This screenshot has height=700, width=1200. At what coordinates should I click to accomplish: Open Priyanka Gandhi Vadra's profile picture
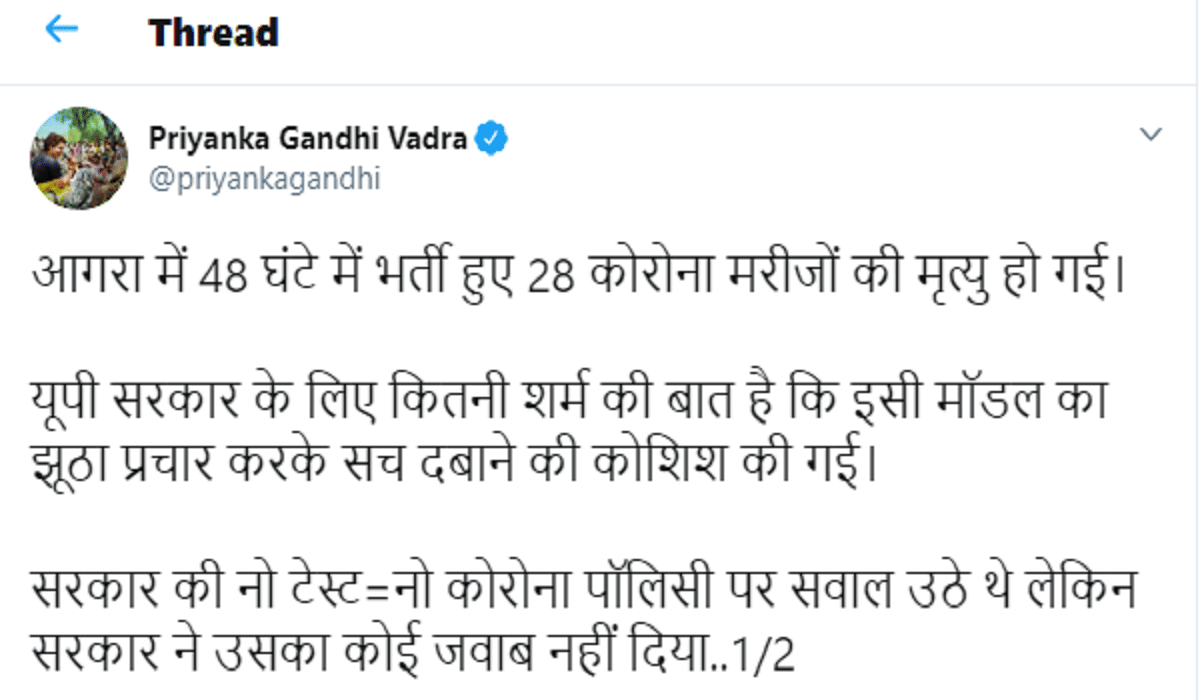(x=78, y=158)
